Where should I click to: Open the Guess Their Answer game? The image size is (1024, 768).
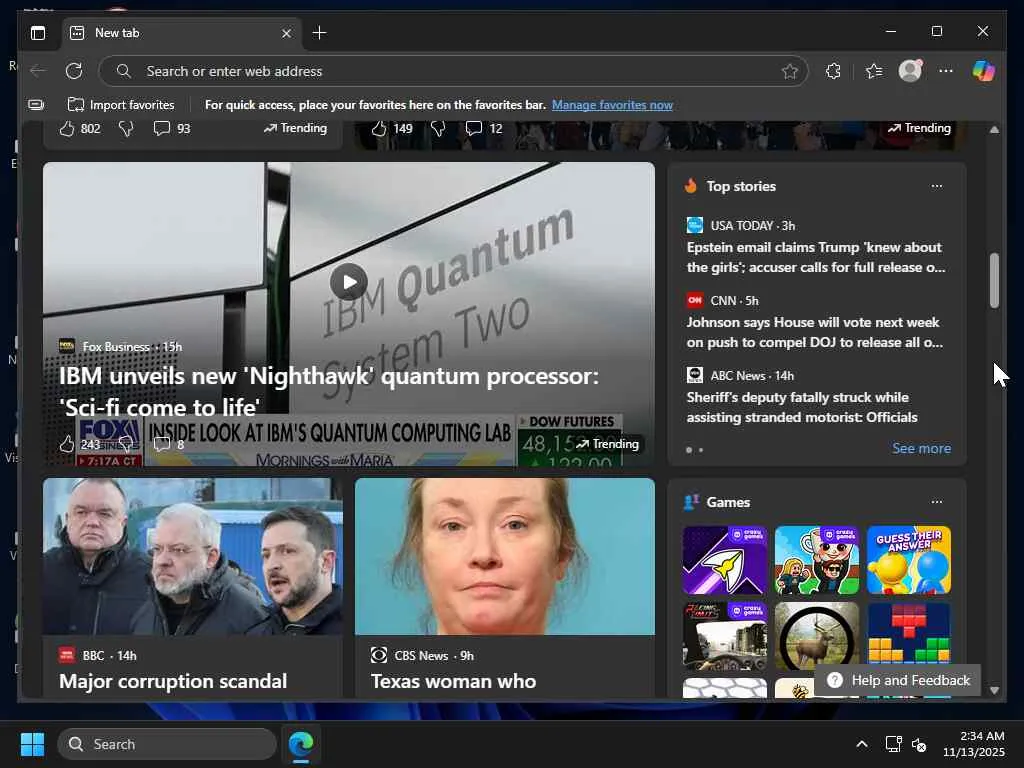909,560
